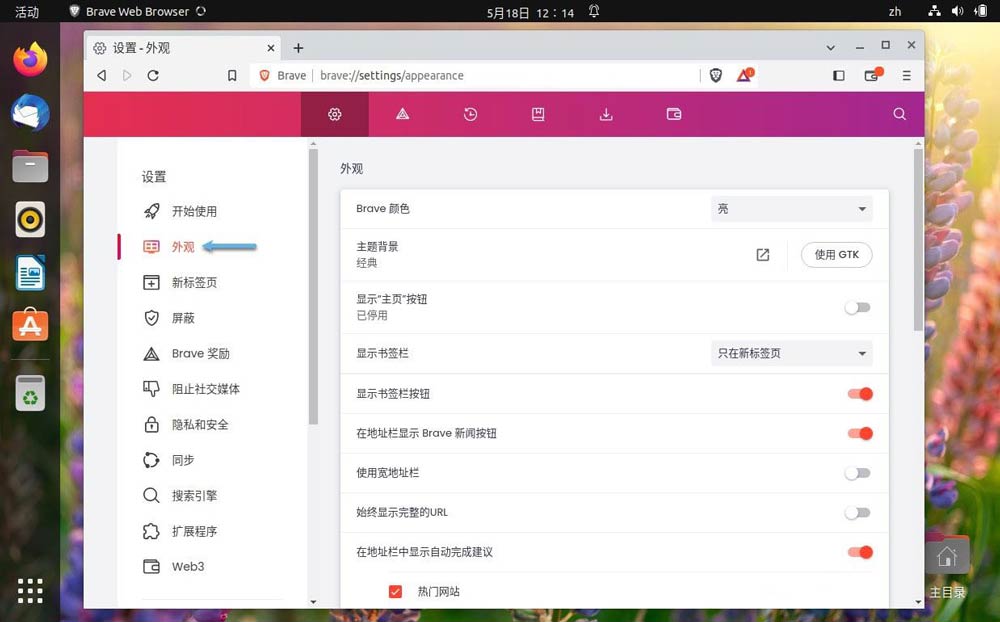
Task: Open the Downloads icon in the settings top bar
Action: pyautogui.click(x=606, y=115)
